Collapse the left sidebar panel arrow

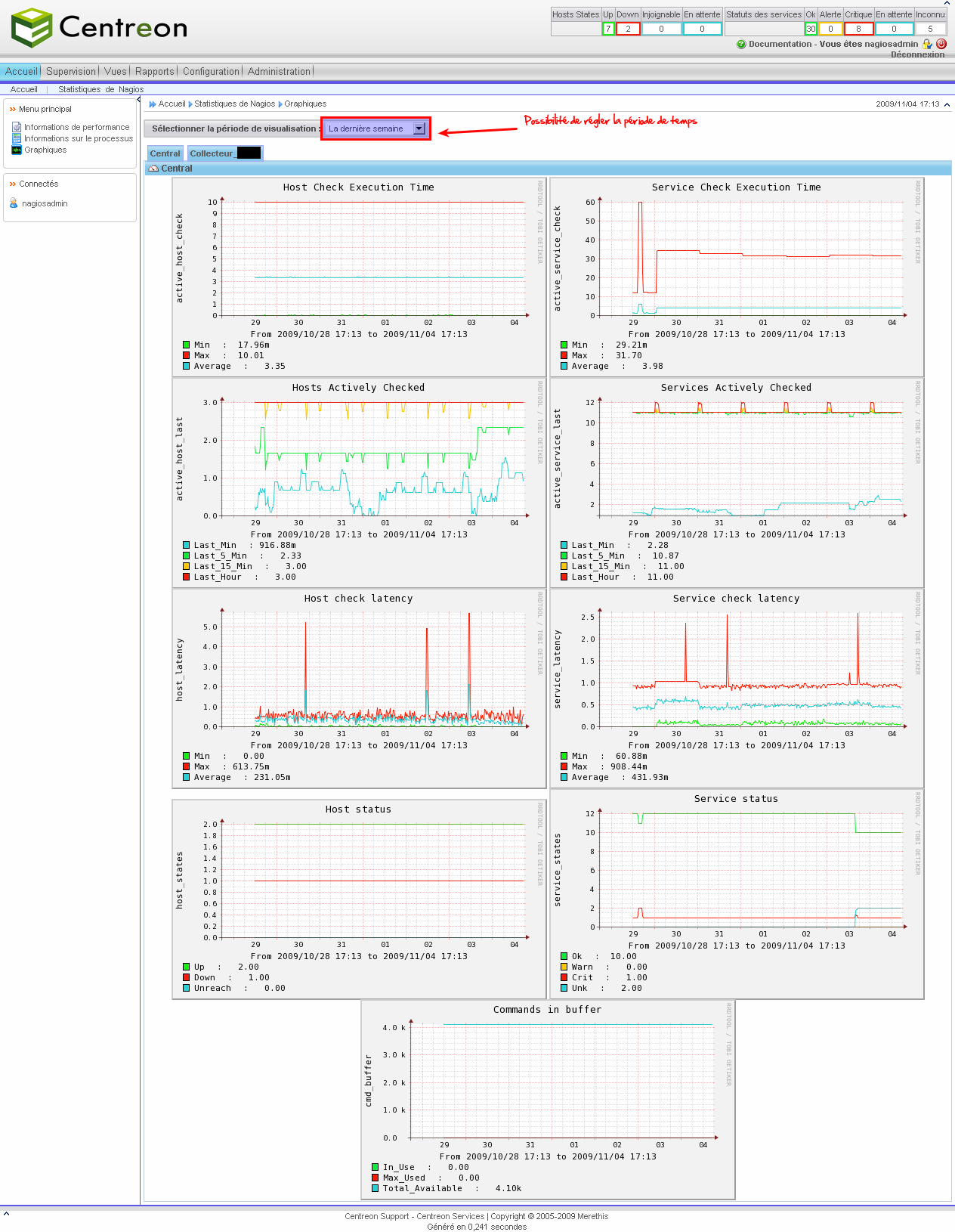(x=138, y=99)
